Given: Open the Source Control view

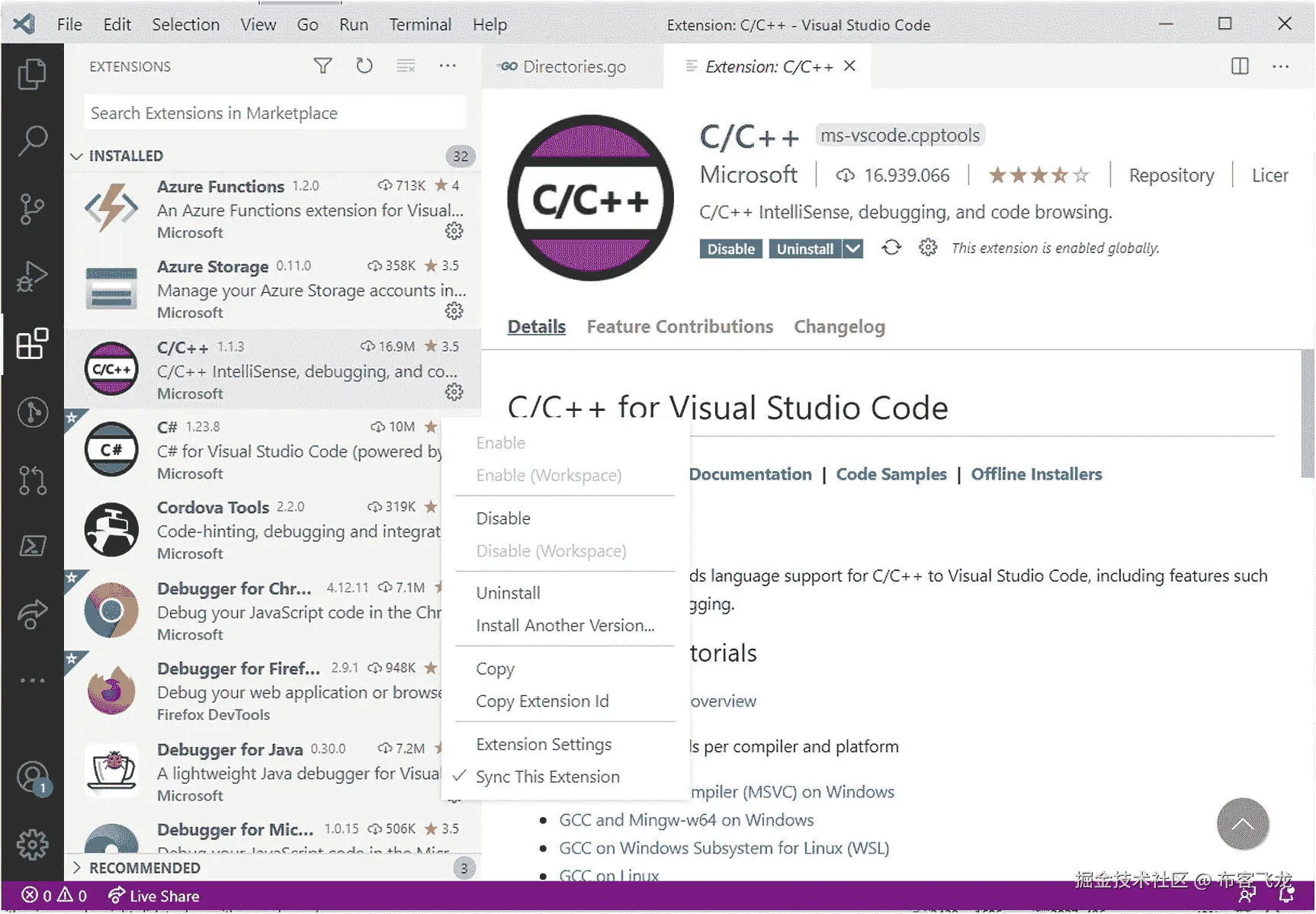Looking at the screenshot, I should click(32, 208).
